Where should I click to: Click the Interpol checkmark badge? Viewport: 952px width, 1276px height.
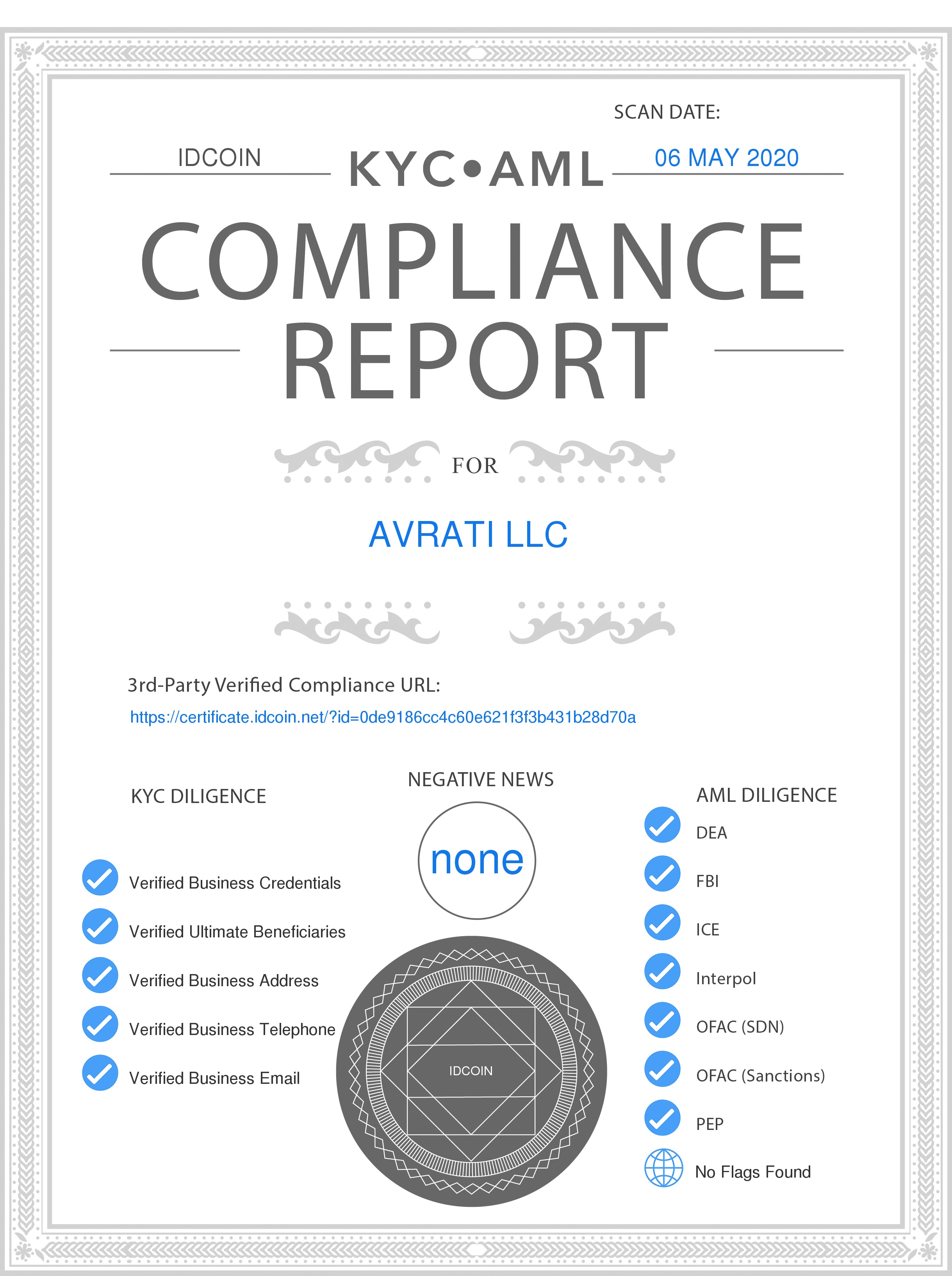click(662, 971)
